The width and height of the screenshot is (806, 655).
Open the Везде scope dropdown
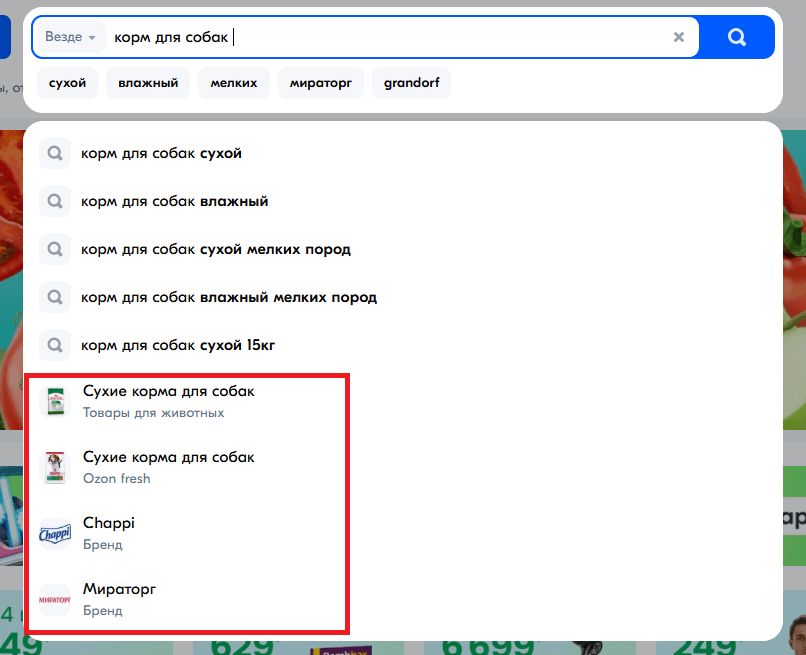pos(70,37)
